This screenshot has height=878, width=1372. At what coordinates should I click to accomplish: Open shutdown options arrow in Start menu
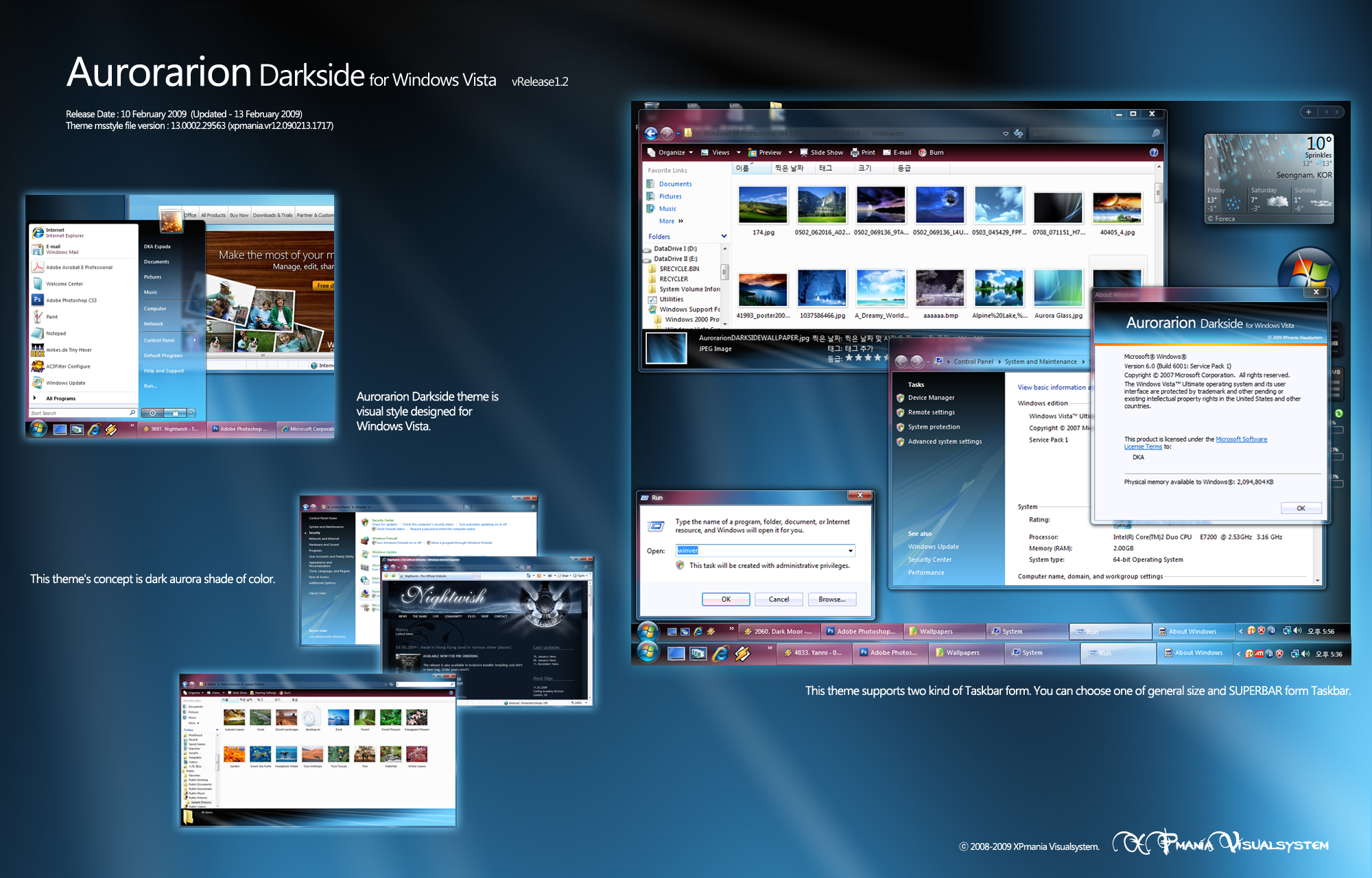(191, 413)
